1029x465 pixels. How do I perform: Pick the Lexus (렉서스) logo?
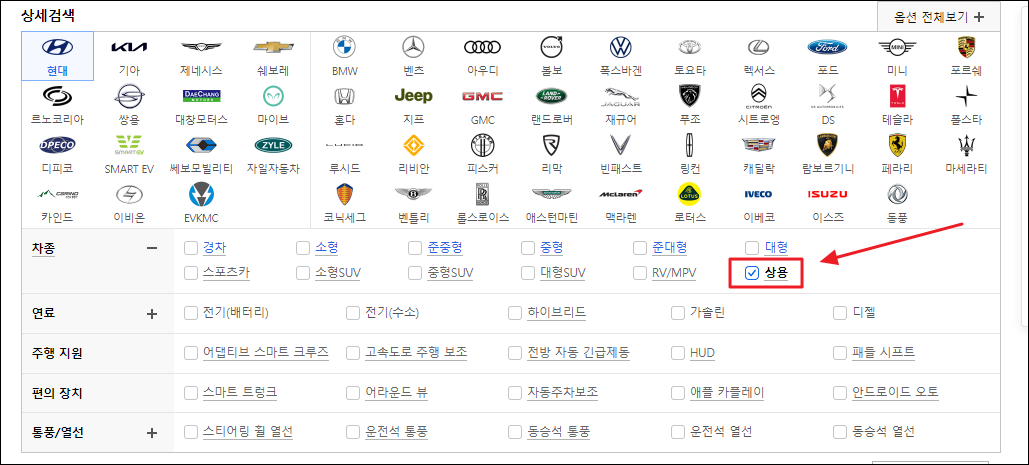pyautogui.click(x=758, y=47)
